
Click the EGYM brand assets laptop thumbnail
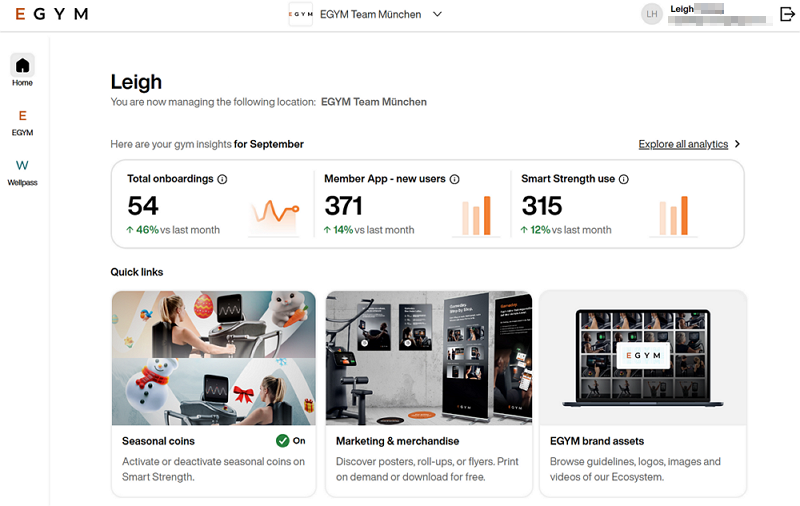642,357
